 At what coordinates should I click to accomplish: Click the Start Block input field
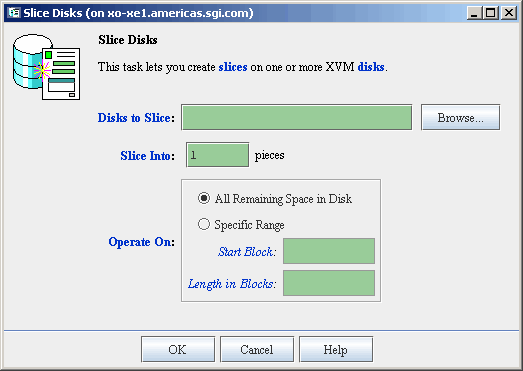329,251
